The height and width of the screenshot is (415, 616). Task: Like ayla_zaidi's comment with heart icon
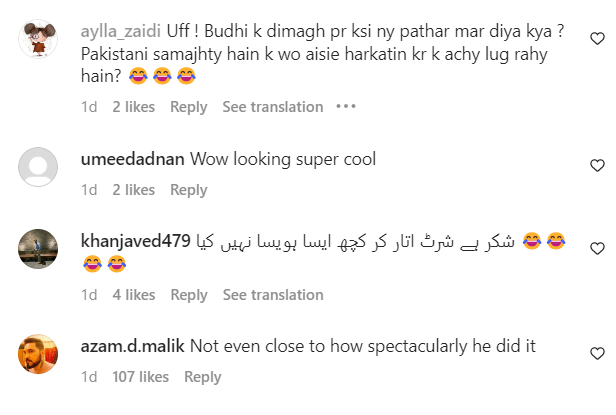click(x=598, y=39)
